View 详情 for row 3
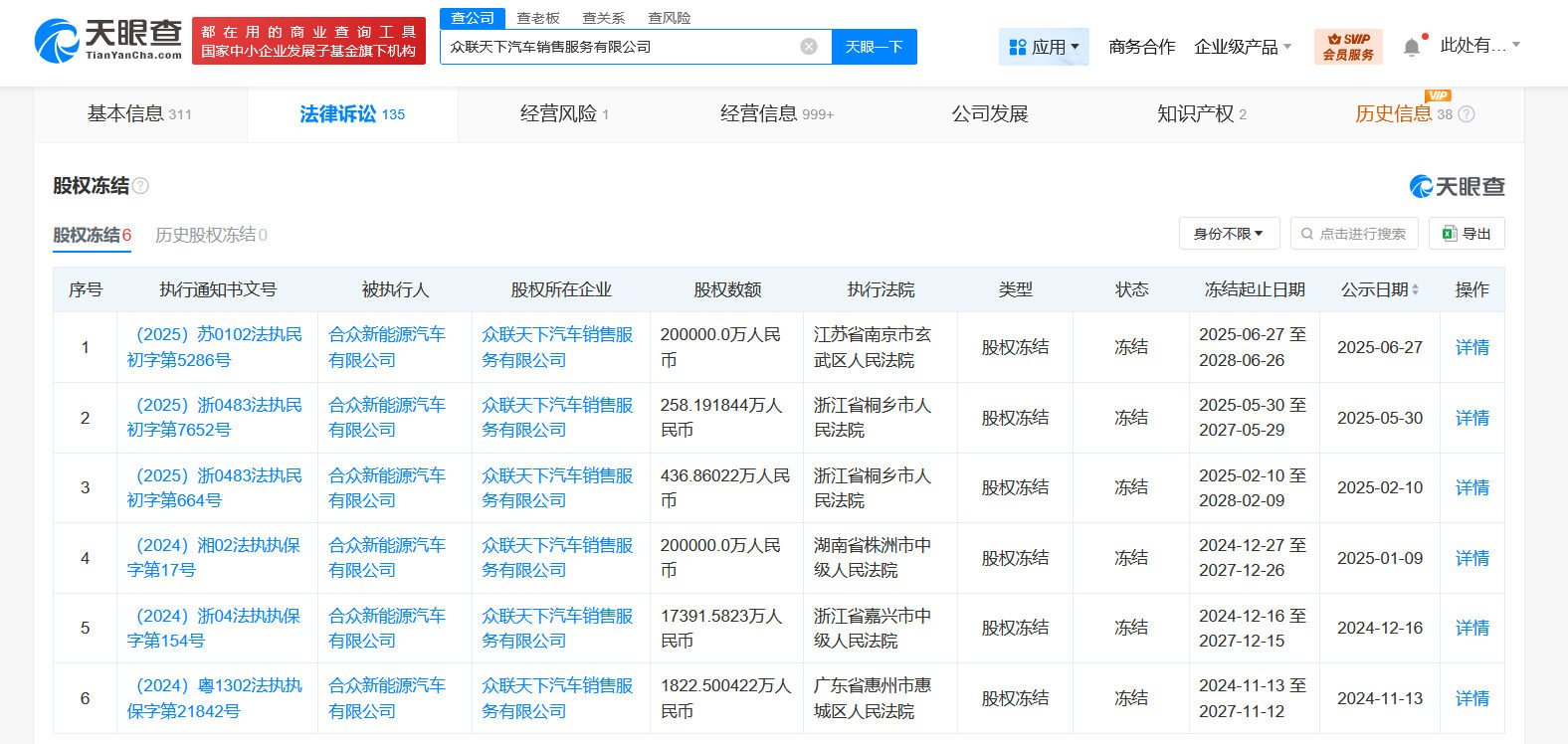Image resolution: width=1568 pixels, height=744 pixels. pyautogui.click(x=1472, y=487)
